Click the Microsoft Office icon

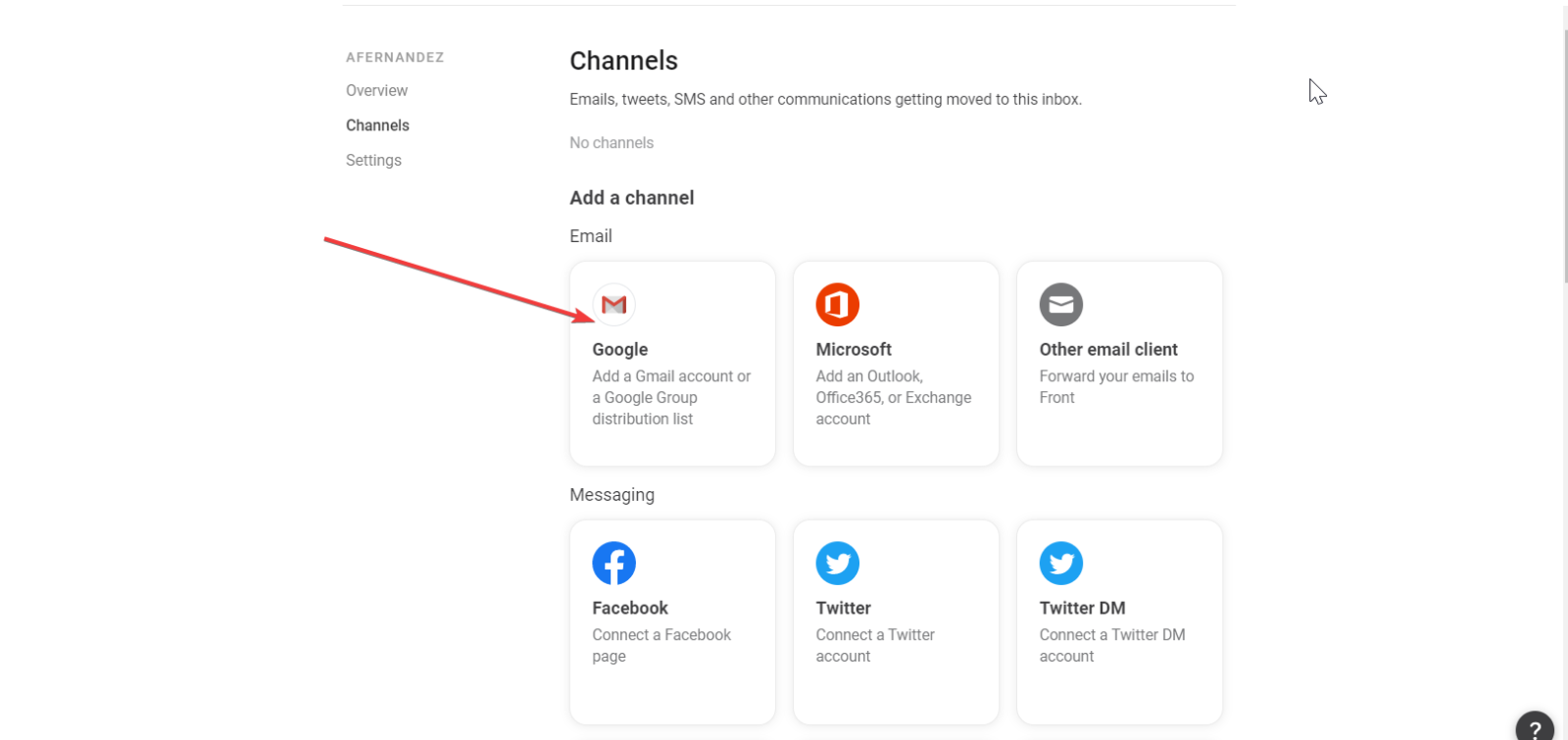[x=838, y=305]
